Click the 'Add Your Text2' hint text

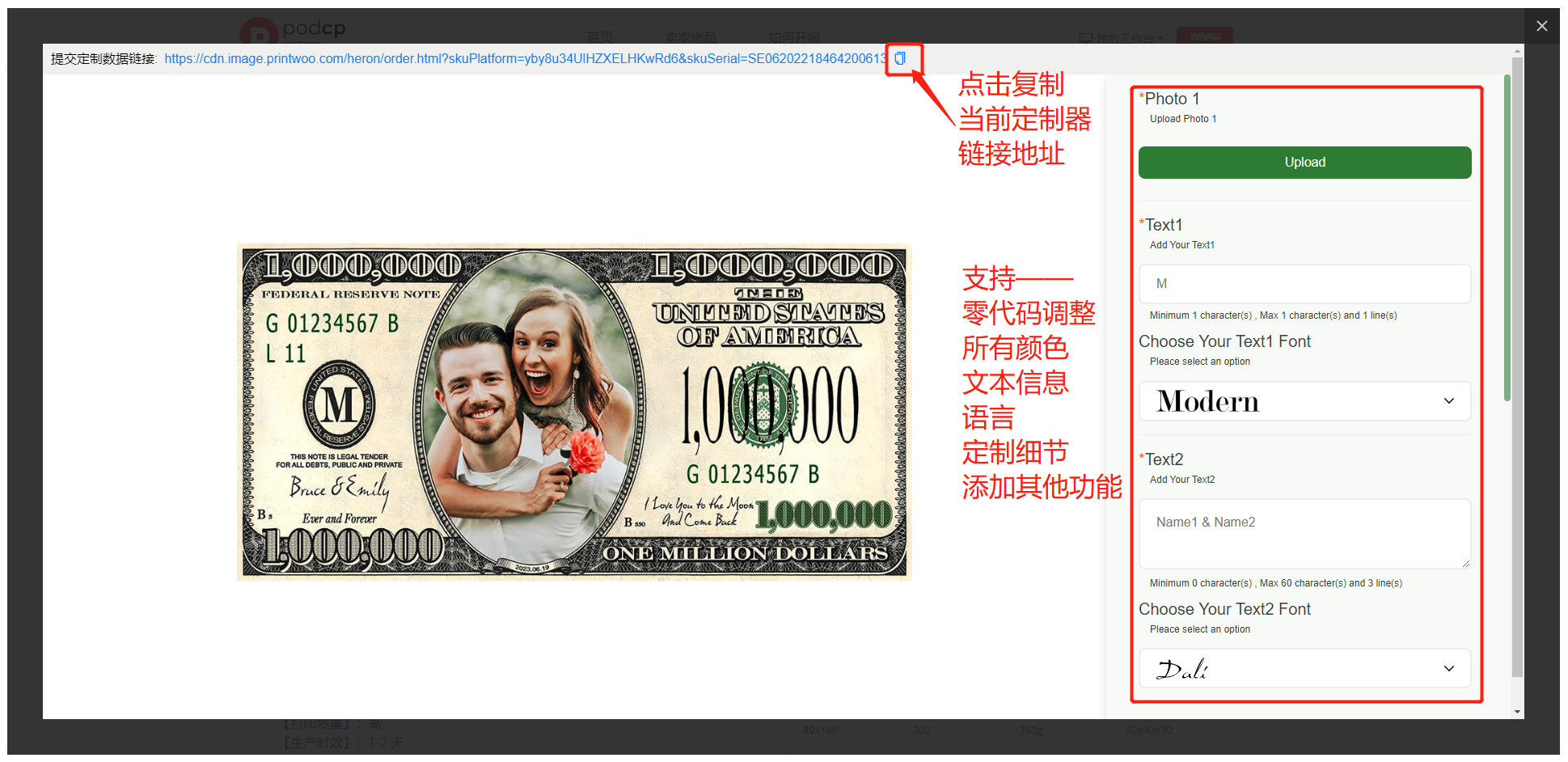[x=1182, y=480]
